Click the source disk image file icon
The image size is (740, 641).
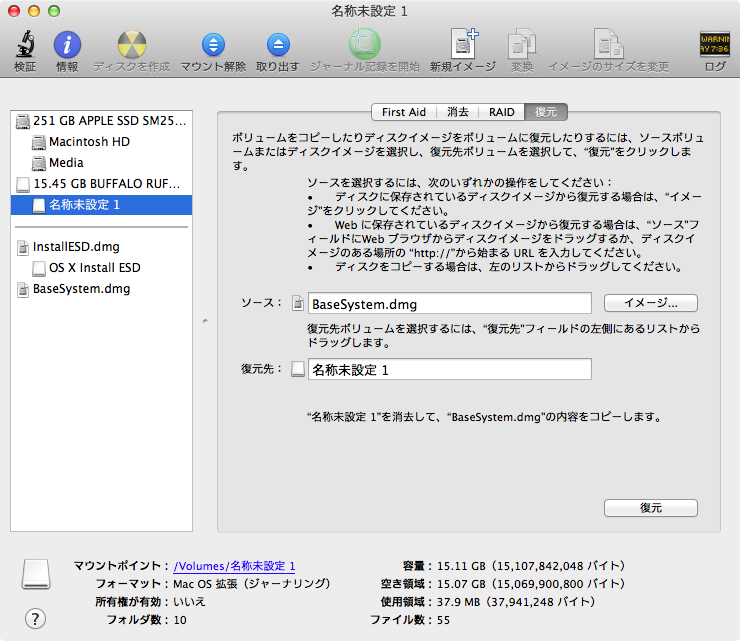click(298, 303)
